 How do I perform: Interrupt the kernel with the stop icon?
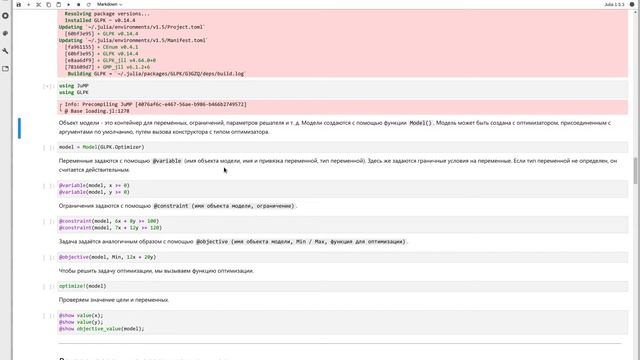pyautogui.click(x=78, y=4)
